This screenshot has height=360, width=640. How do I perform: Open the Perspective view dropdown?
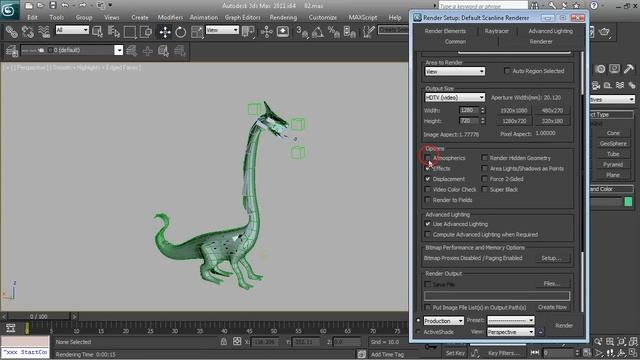tap(511, 332)
